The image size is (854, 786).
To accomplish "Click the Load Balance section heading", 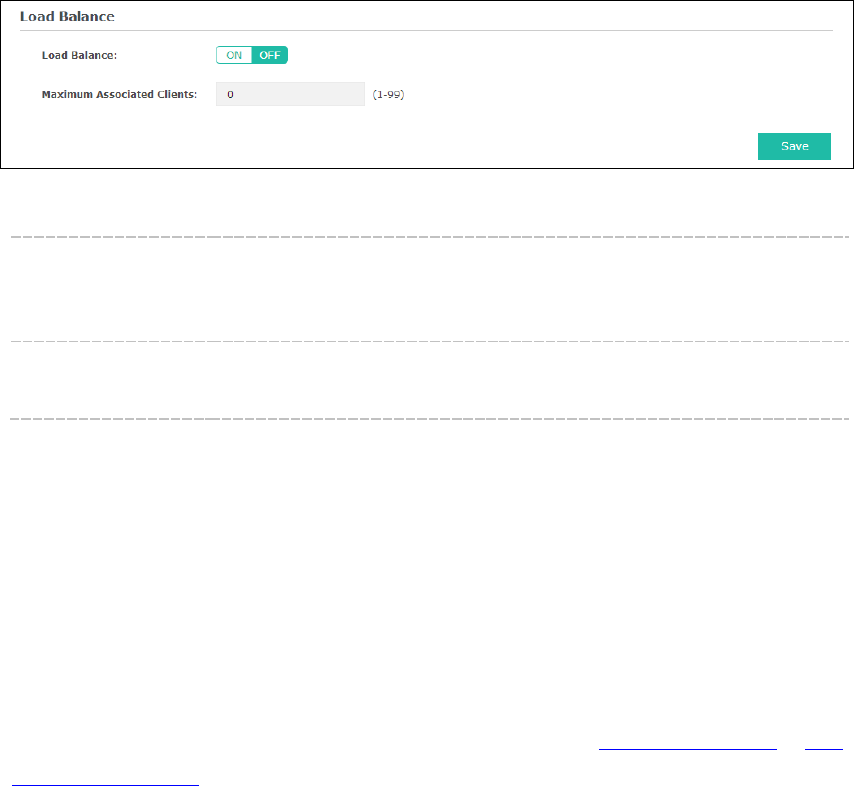I will (x=67, y=16).
